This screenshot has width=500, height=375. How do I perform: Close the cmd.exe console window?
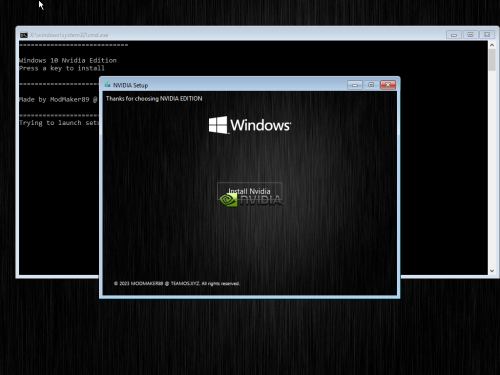487,35
